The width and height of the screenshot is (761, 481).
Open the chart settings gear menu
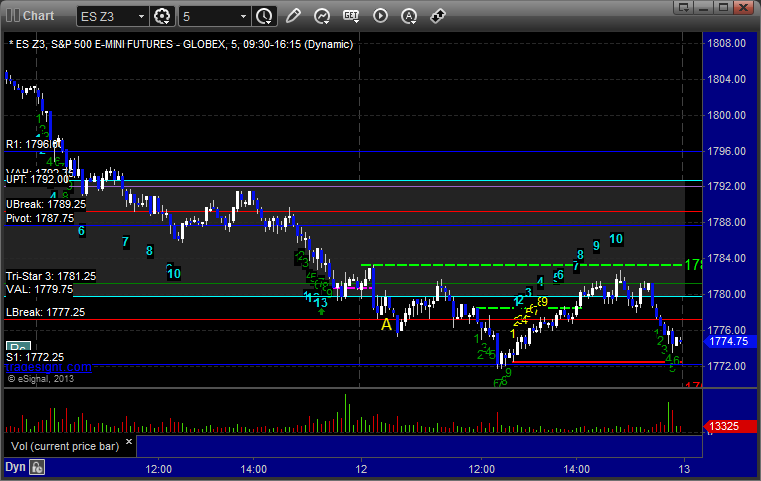162,16
